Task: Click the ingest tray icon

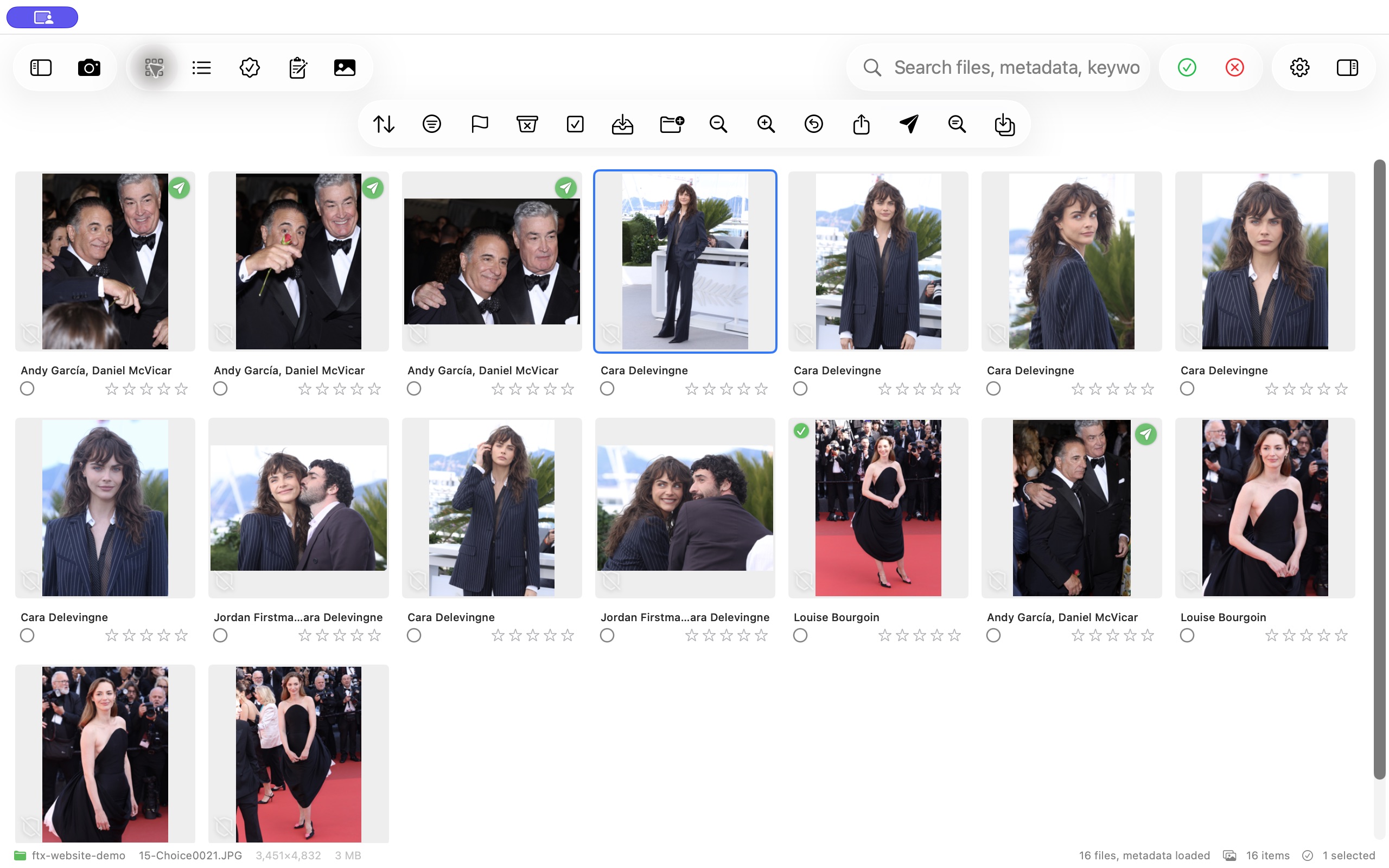Action: pyautogui.click(x=623, y=124)
